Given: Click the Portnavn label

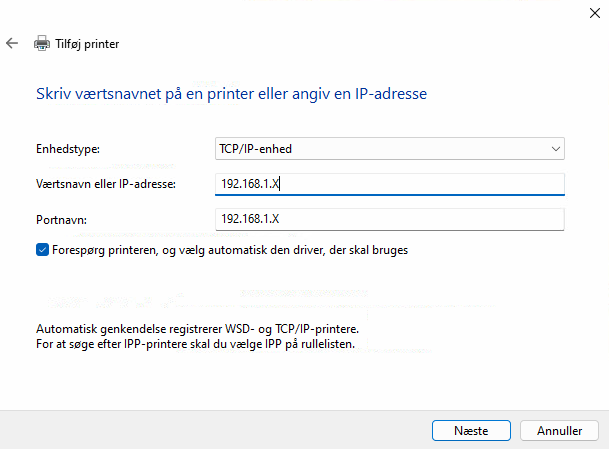Looking at the screenshot, I should (x=61, y=220).
